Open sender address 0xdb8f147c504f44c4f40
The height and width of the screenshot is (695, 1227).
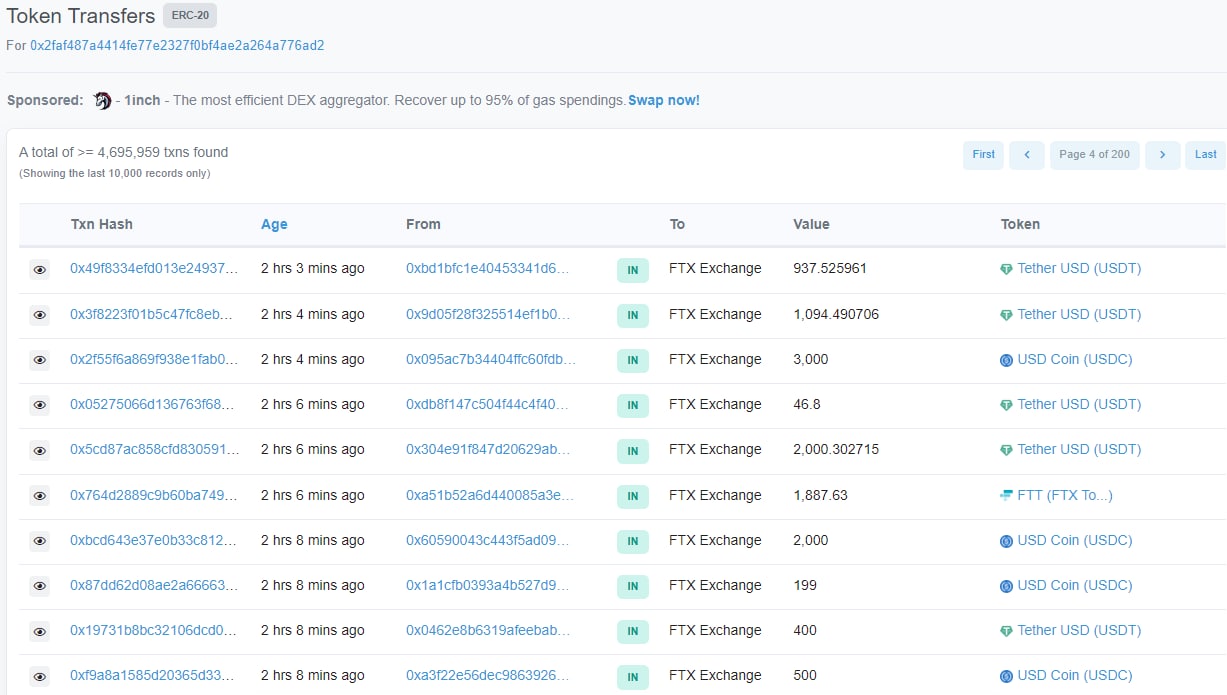[x=488, y=404]
